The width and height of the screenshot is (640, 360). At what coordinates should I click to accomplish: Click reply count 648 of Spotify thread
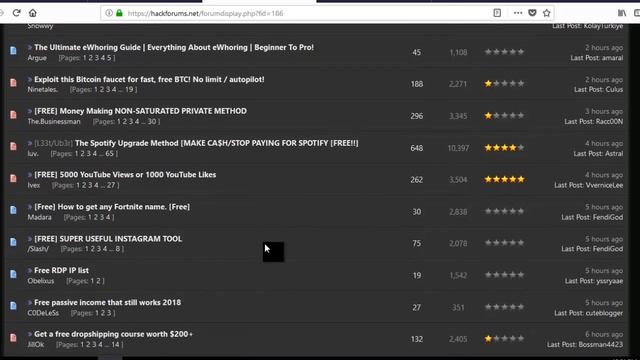[416, 148]
